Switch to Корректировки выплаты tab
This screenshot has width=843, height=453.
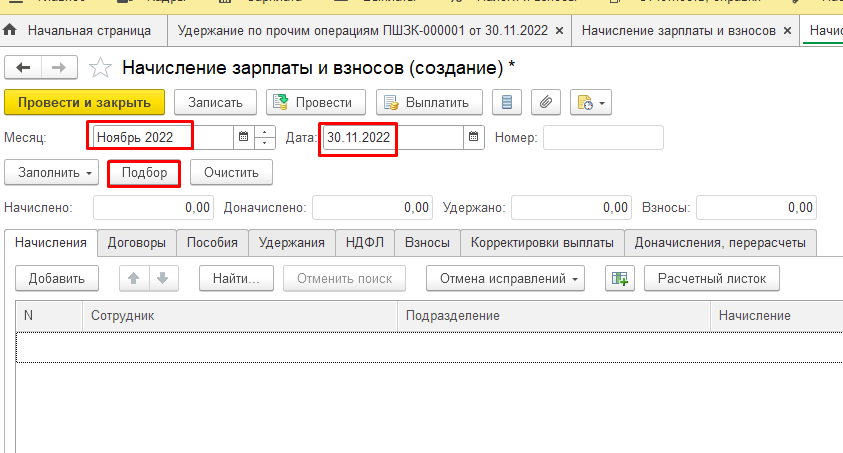coord(542,243)
